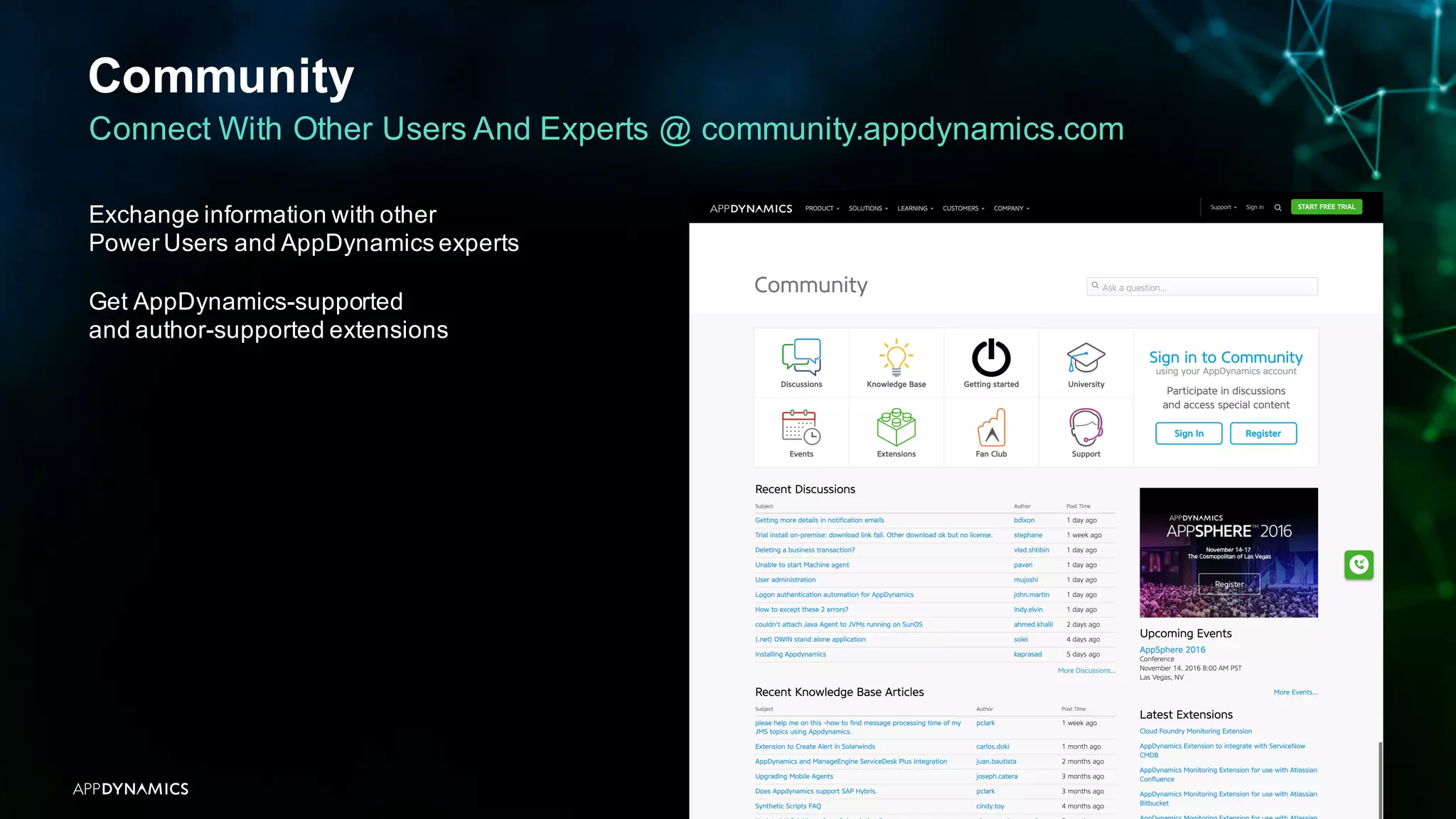Open the AppSphere 2016 event link
This screenshot has height=819, width=1456.
(1172, 650)
